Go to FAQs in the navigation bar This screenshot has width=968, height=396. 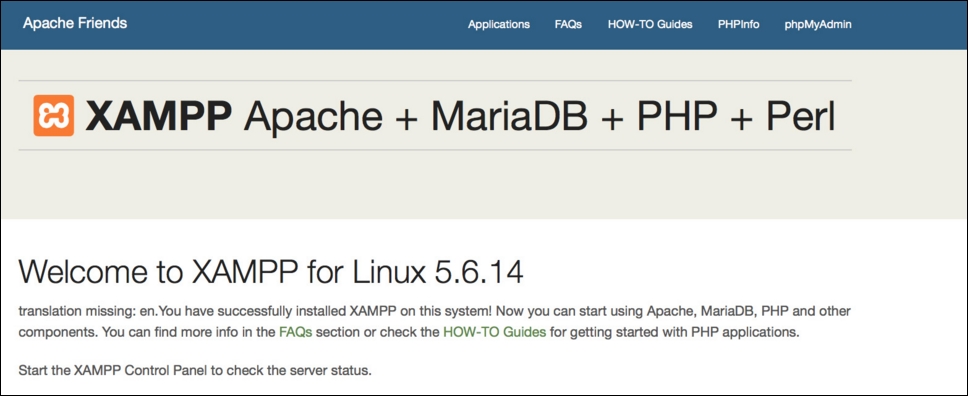coord(568,25)
